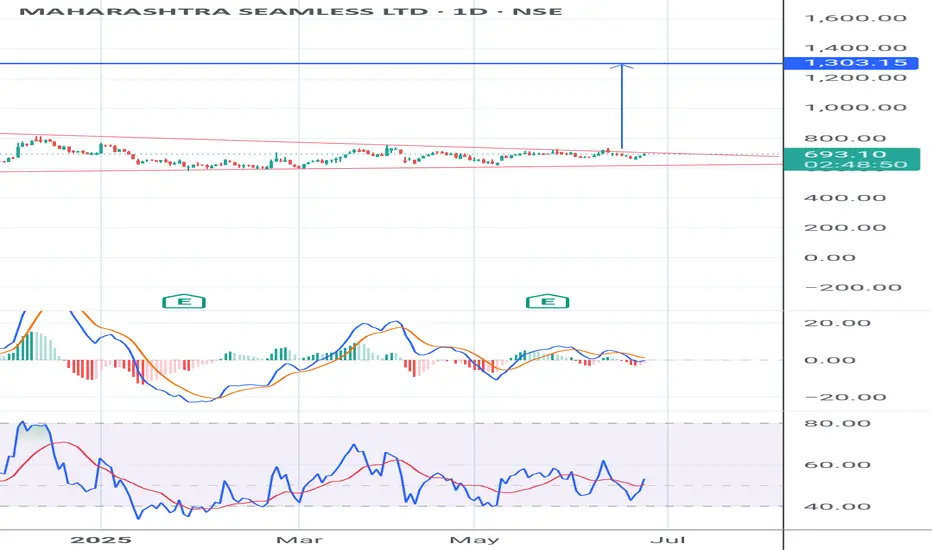Click the price axis 0.00 label

829,258
